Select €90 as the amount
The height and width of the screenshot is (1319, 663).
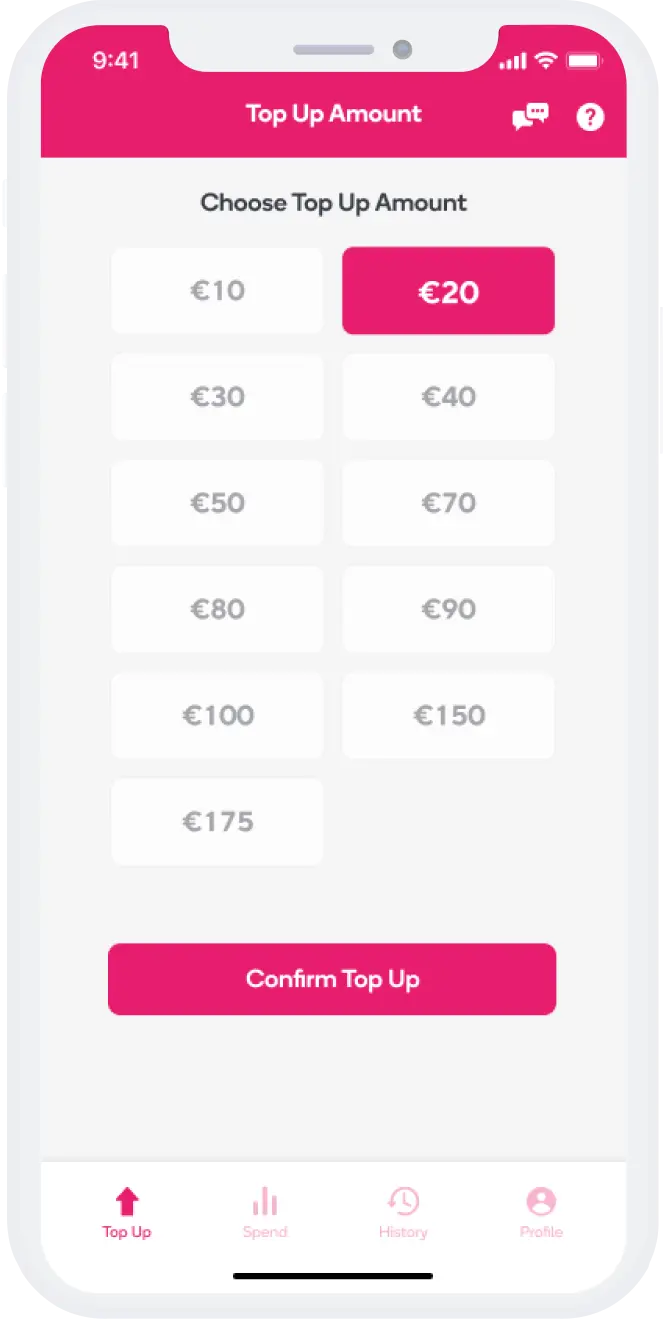point(448,609)
